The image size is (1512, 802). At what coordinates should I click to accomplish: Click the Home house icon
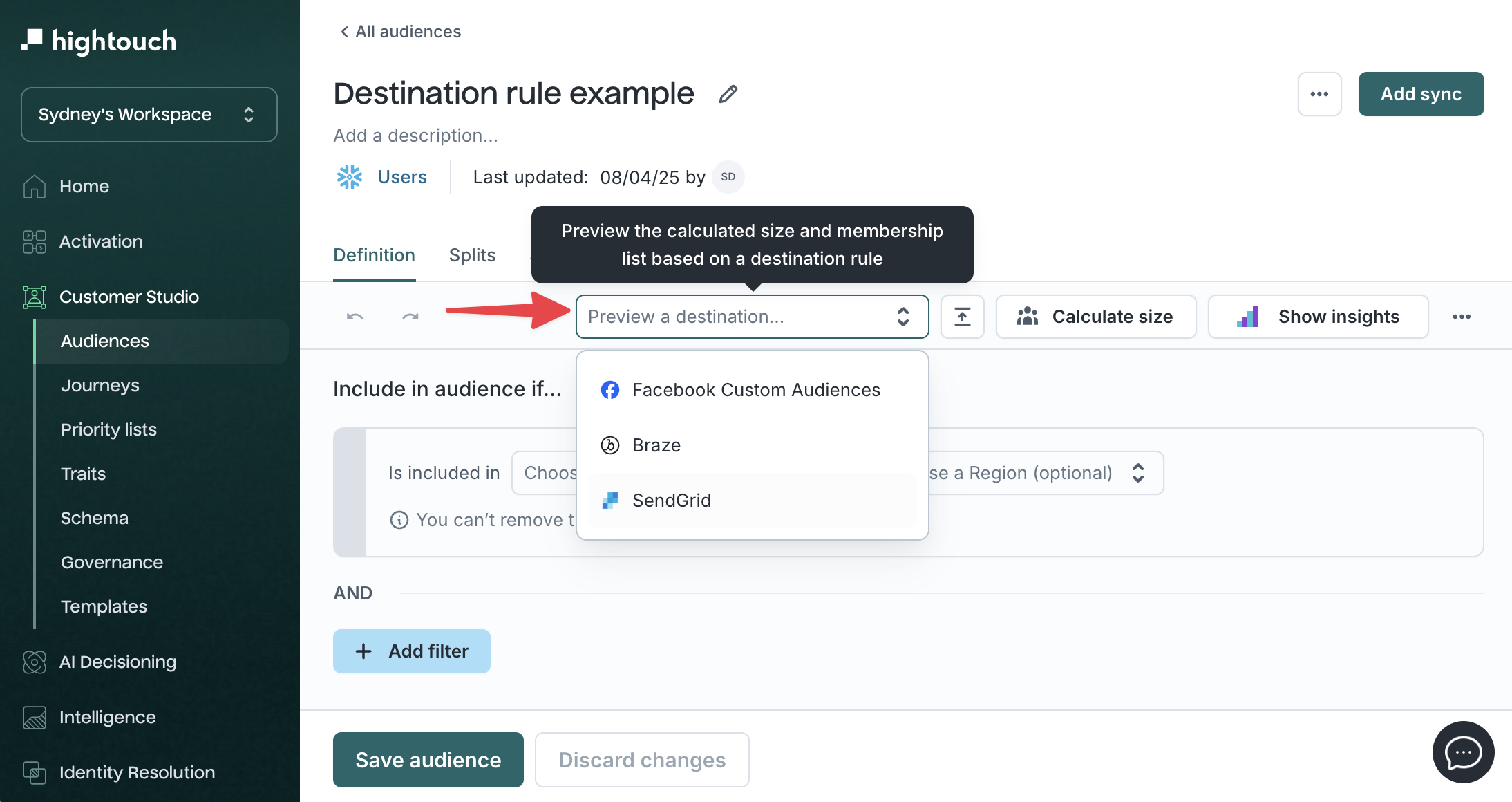click(35, 186)
